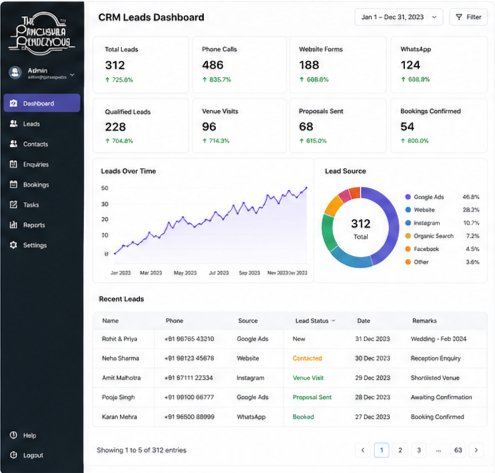Open the Reports menu item
Image resolution: width=495 pixels, height=473 pixels.
point(42,225)
